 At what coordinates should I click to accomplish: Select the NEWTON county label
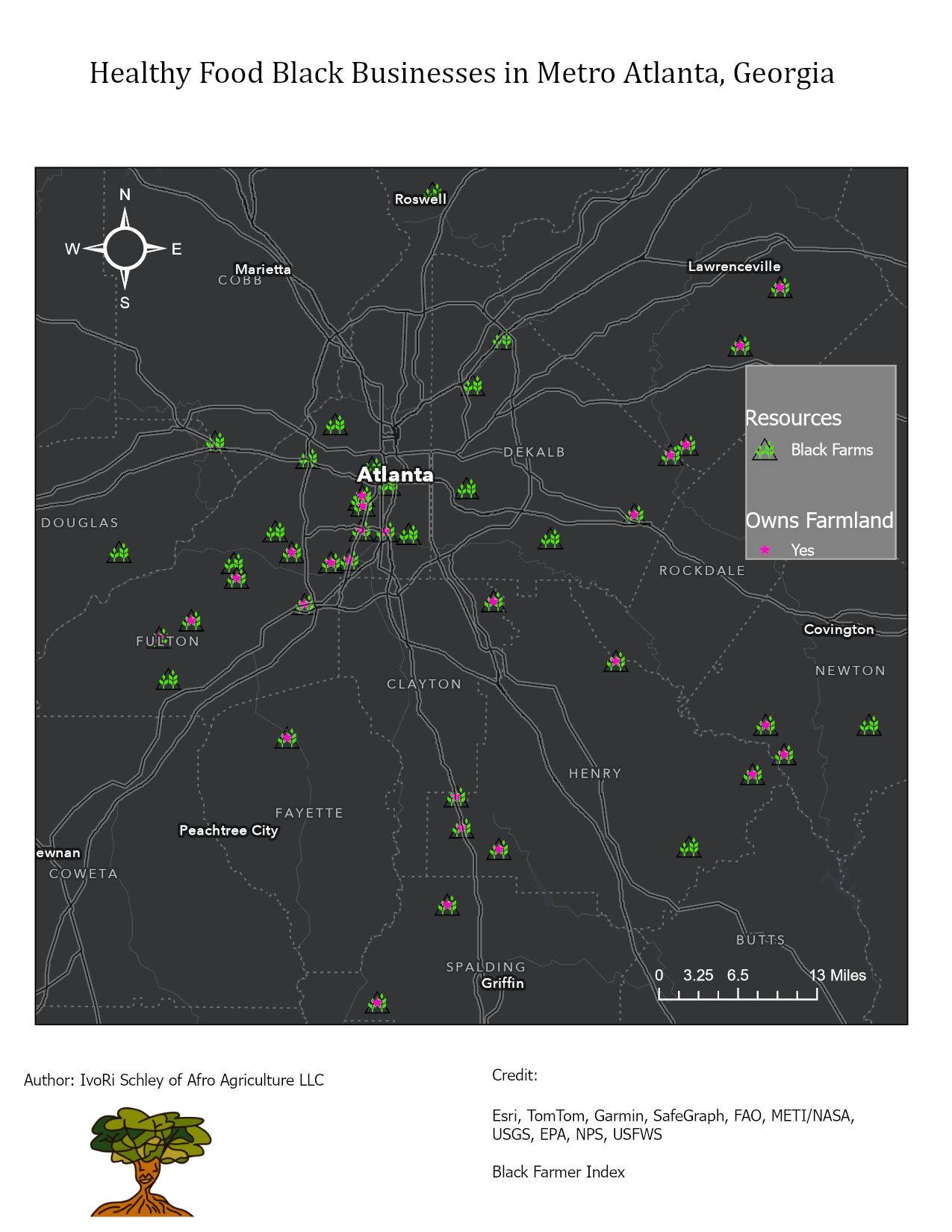850,671
